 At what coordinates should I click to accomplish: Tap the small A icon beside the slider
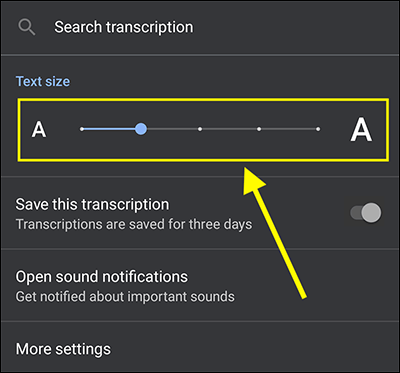39,129
